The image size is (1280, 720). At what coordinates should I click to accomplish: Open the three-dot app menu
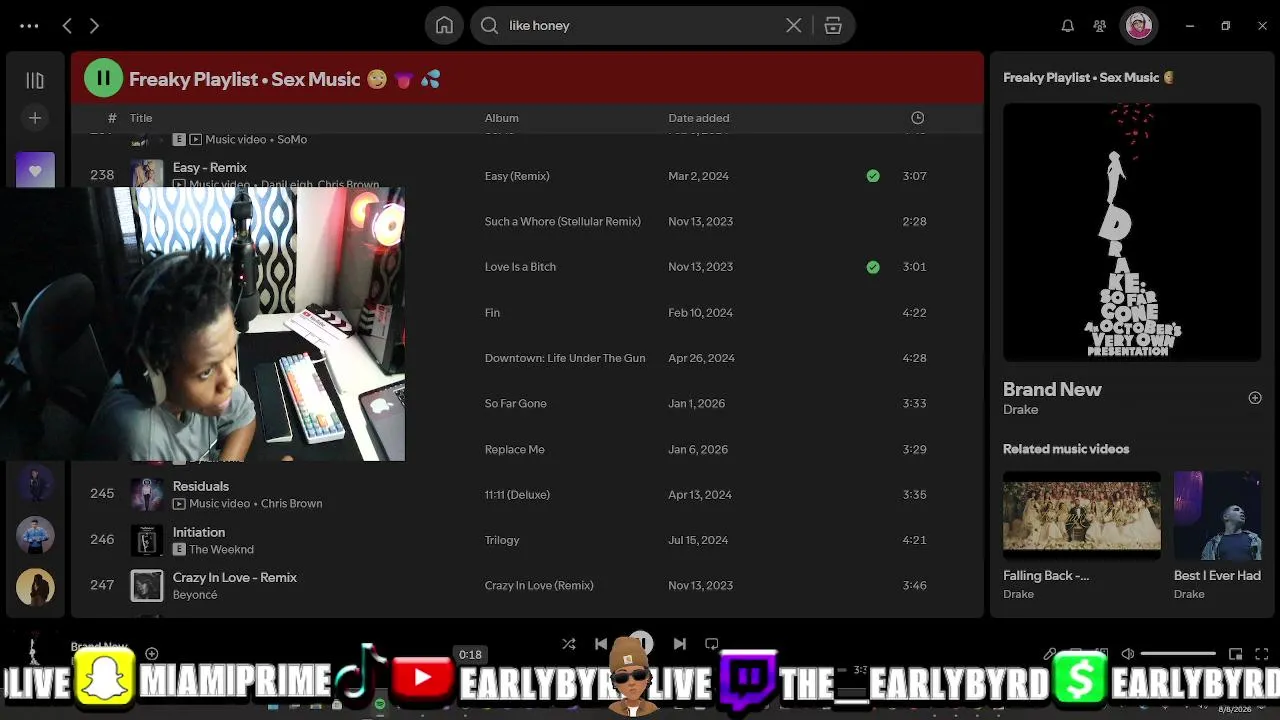(29, 26)
